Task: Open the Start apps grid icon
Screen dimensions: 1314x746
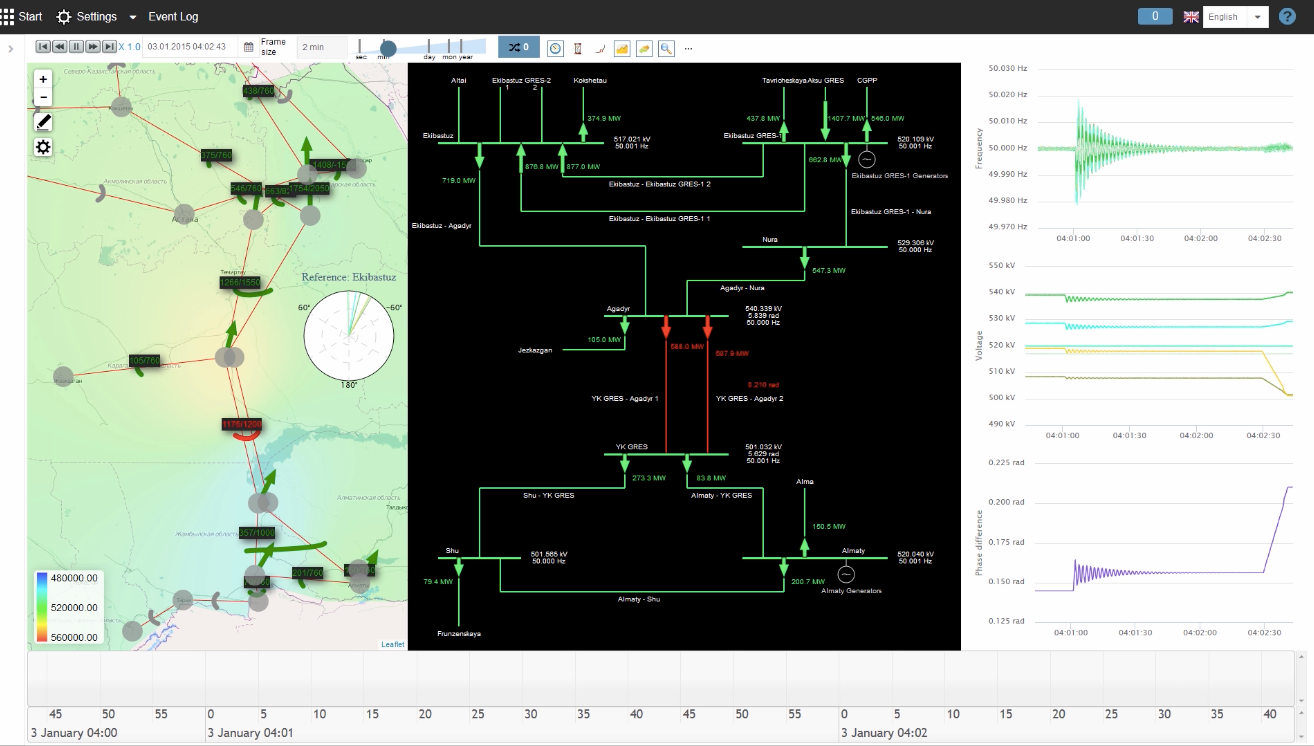Action: [x=7, y=16]
